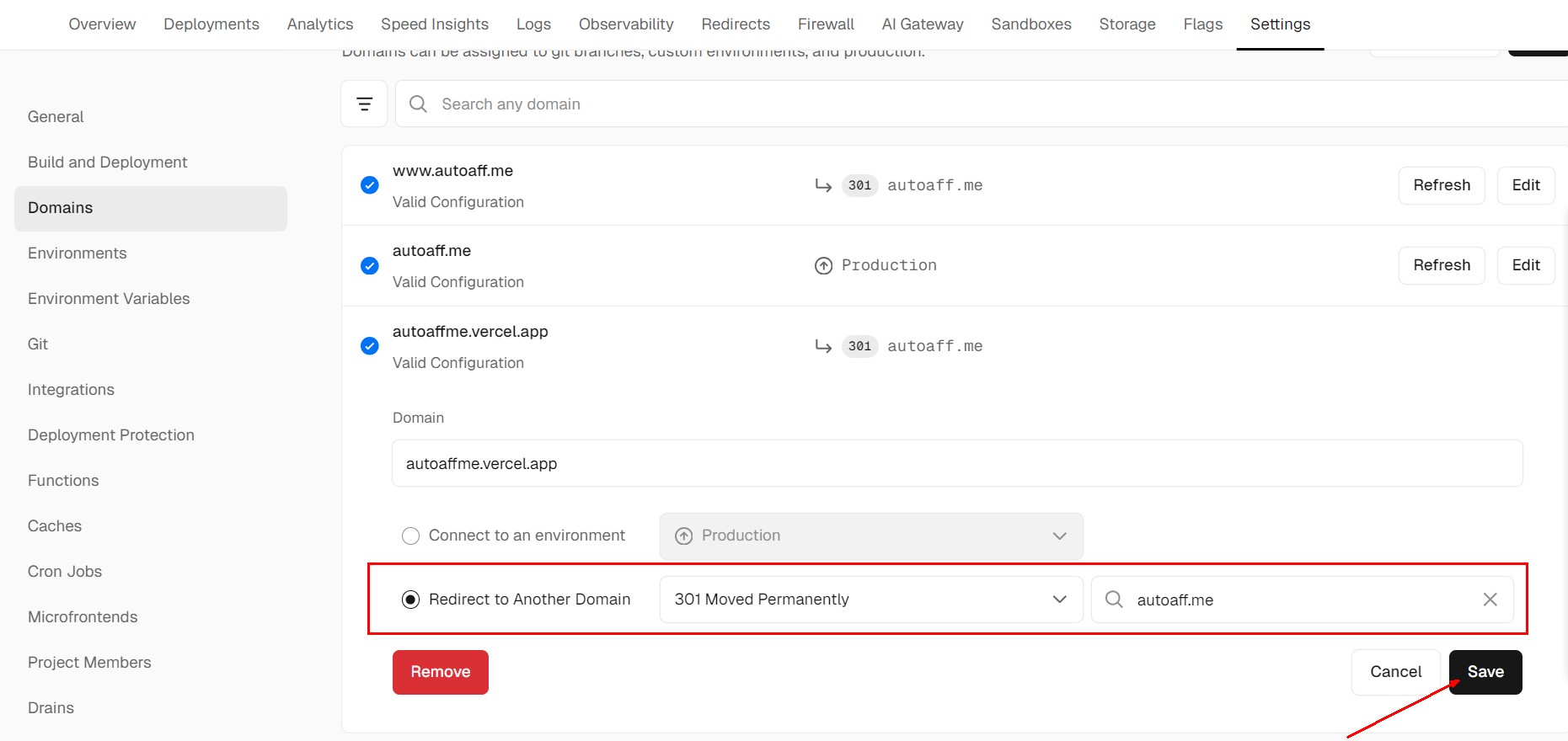Click Edit for www.autoaff.me

pos(1525,185)
